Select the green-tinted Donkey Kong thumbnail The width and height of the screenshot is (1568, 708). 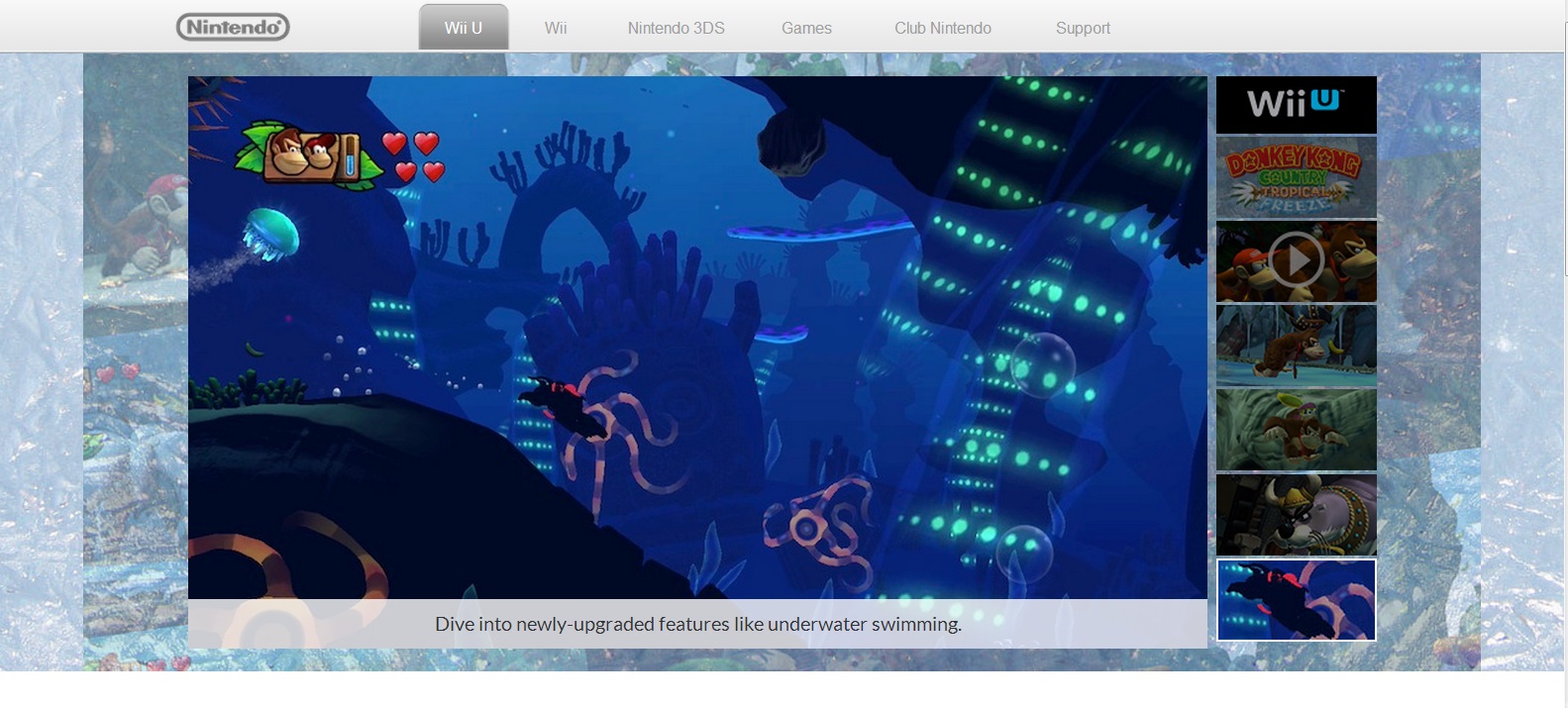[x=1296, y=430]
